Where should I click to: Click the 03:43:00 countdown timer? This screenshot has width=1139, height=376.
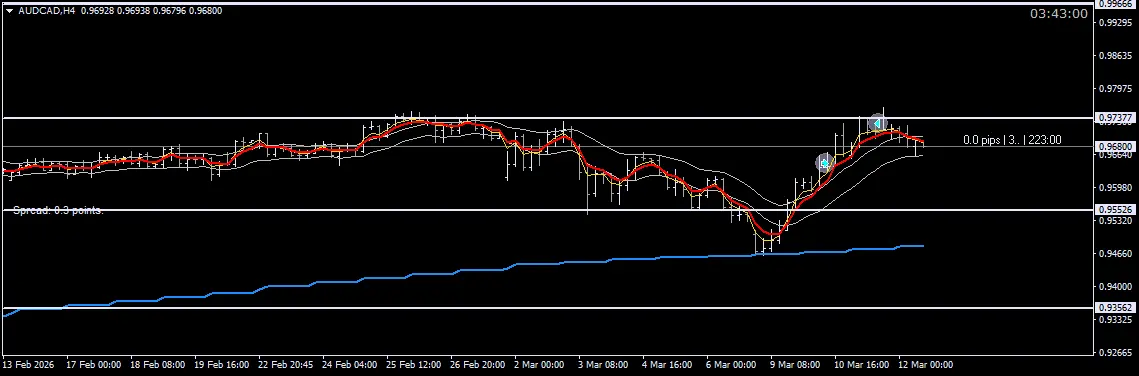[x=1058, y=14]
